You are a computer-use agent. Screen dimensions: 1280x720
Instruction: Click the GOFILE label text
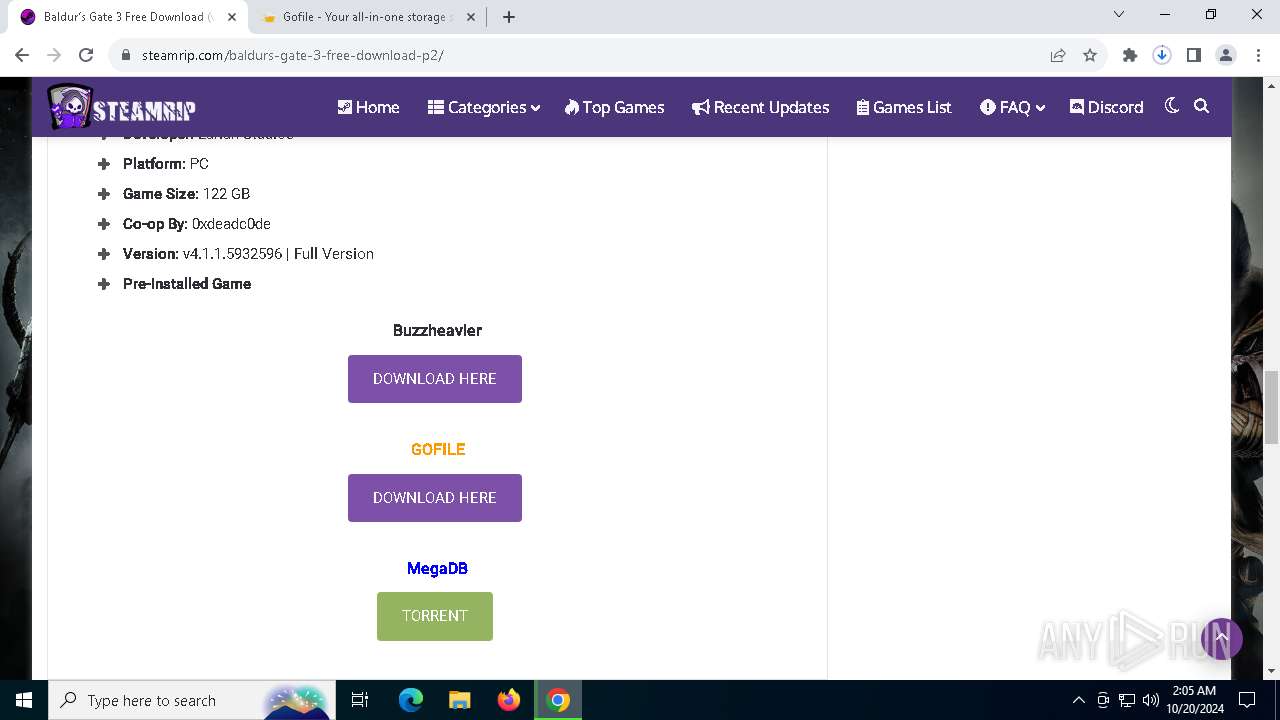(438, 449)
